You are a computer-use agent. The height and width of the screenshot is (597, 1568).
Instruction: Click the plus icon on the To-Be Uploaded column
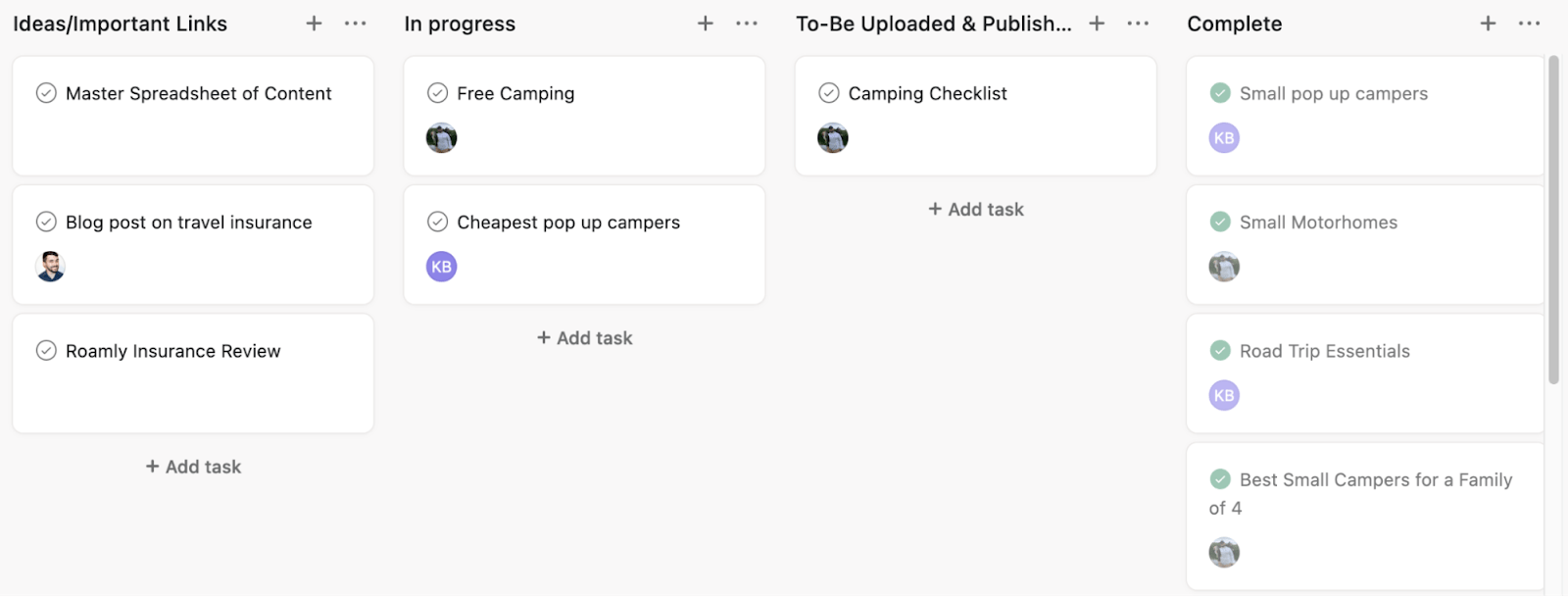pos(1096,23)
